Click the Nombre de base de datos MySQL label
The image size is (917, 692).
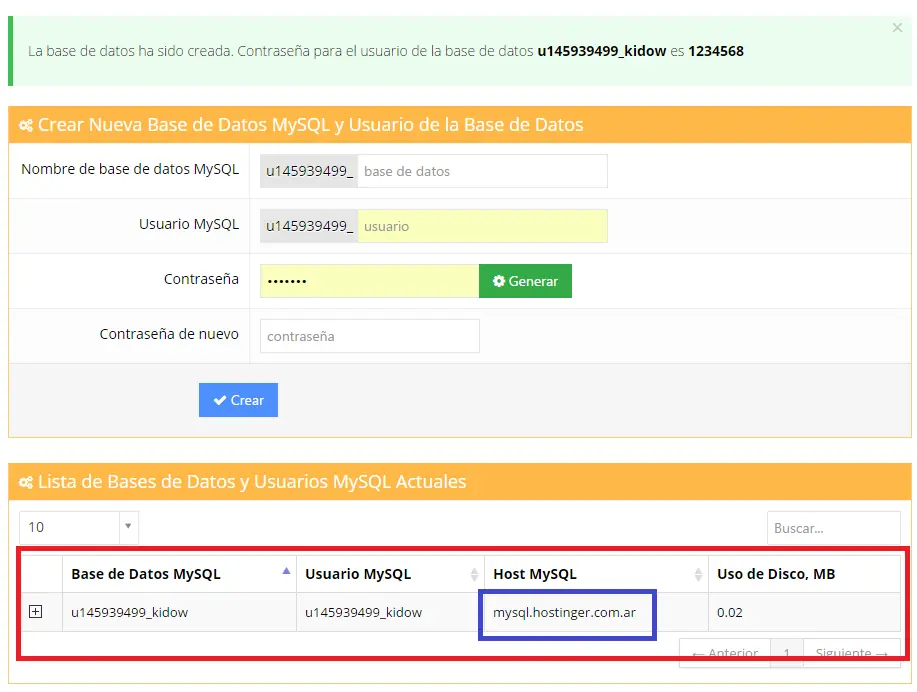click(x=130, y=169)
